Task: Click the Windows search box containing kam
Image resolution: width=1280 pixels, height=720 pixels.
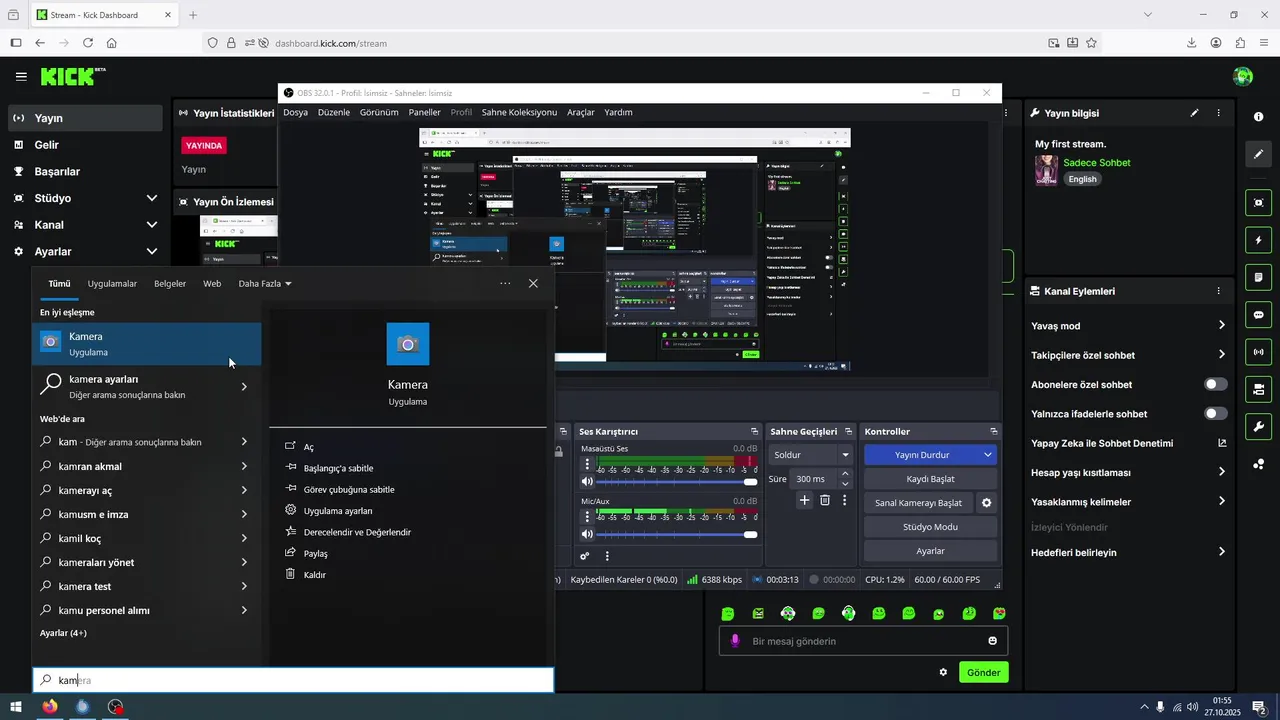Action: (x=293, y=680)
